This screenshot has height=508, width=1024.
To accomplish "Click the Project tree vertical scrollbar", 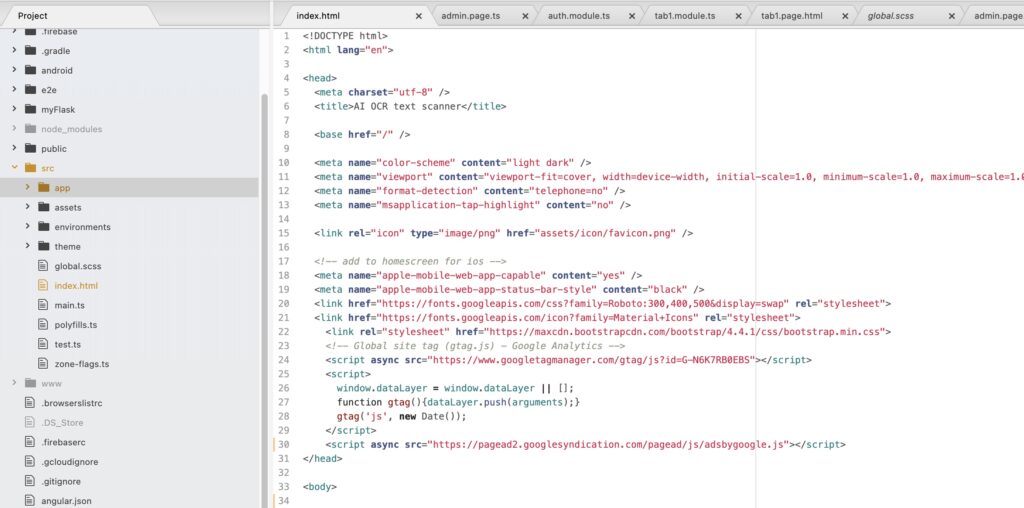I will (x=264, y=300).
